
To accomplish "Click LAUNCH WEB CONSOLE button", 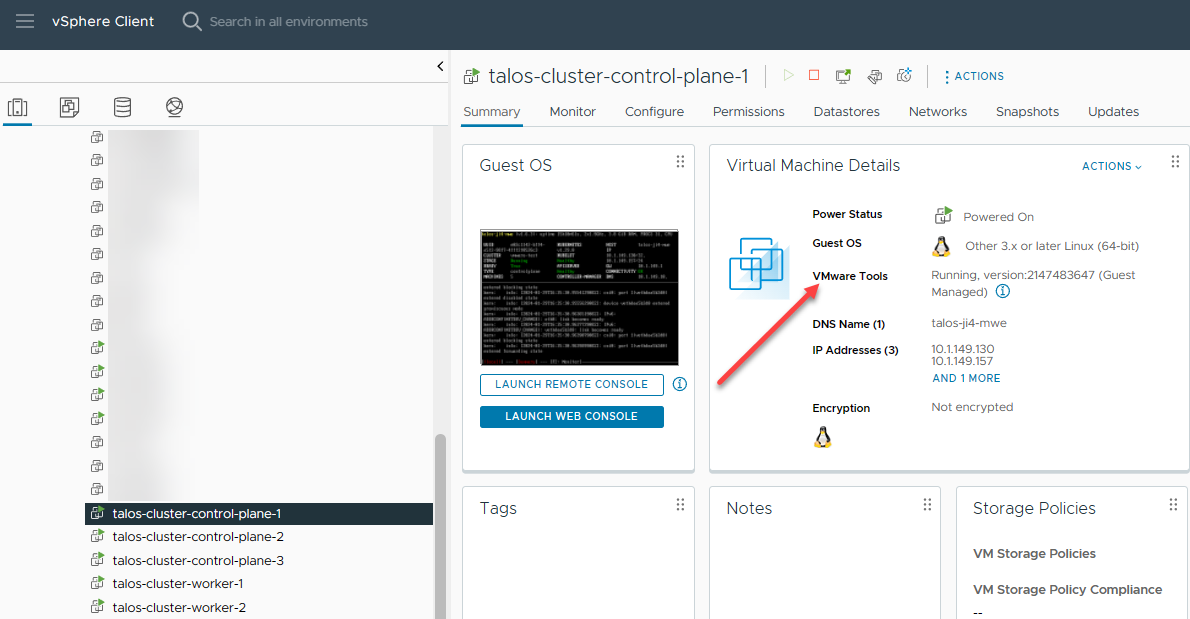I will click(x=571, y=416).
